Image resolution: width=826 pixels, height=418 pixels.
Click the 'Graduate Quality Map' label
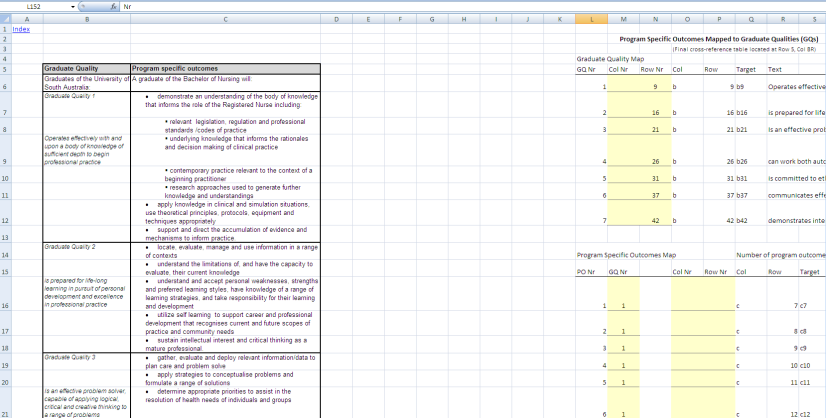610,59
